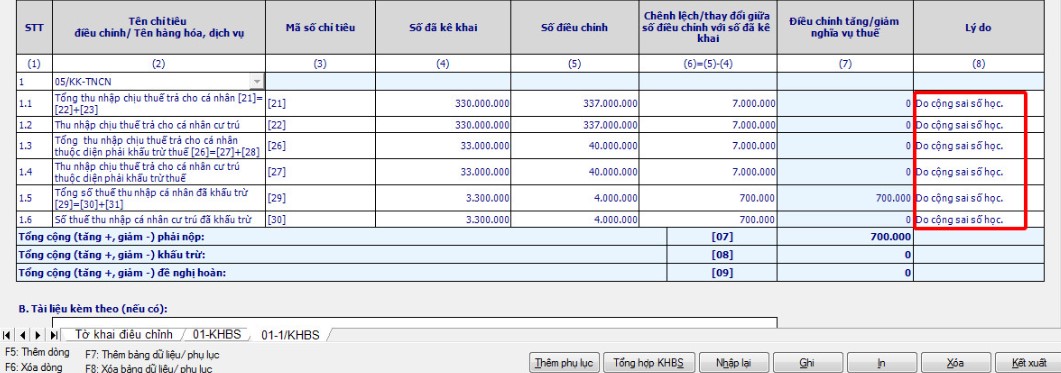Select Số điều chỉnh cell for row [30]
Viewport: 1061px width, 373px height.
pos(574,220)
